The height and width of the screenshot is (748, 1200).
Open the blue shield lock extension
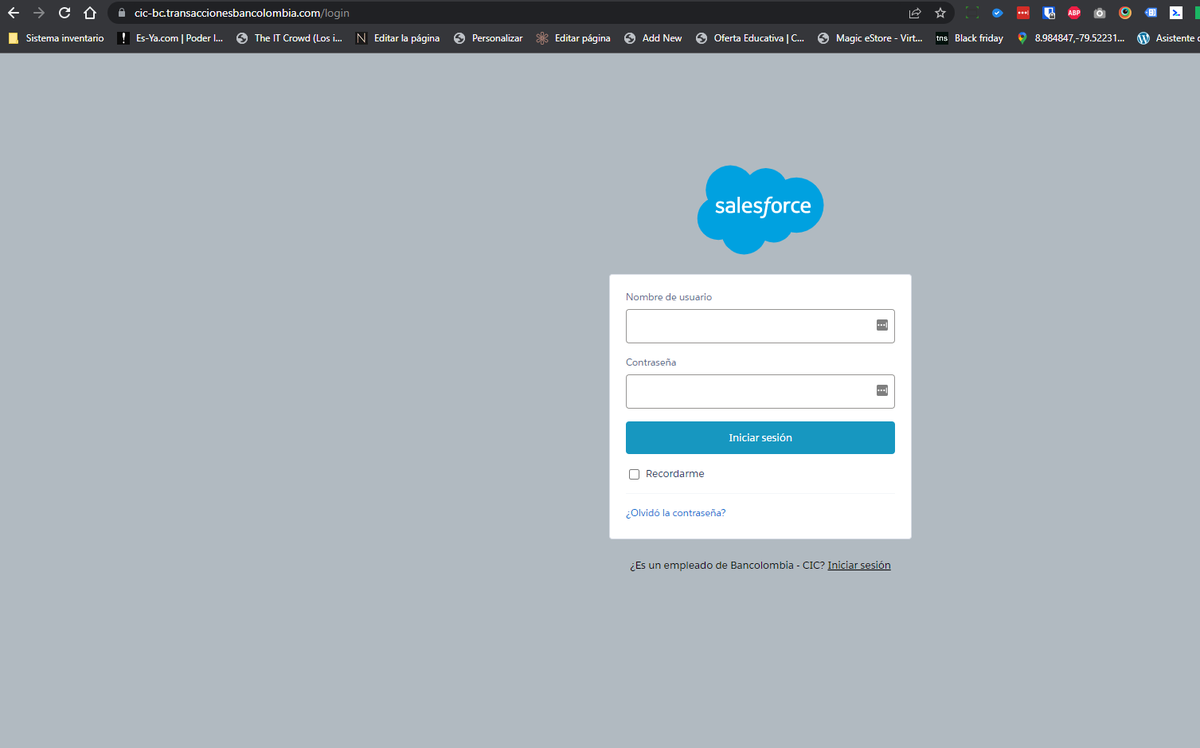tap(1049, 13)
